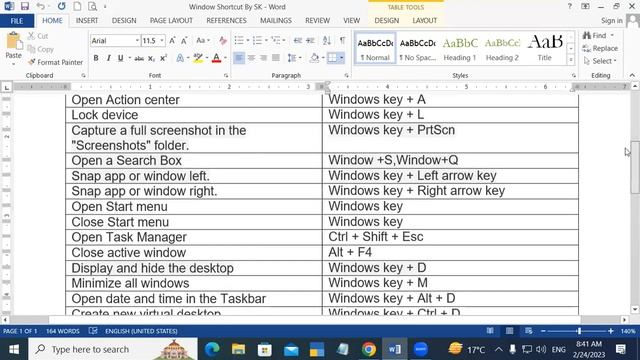
Task: Open the borders dropdown arrow
Action: click(342, 58)
